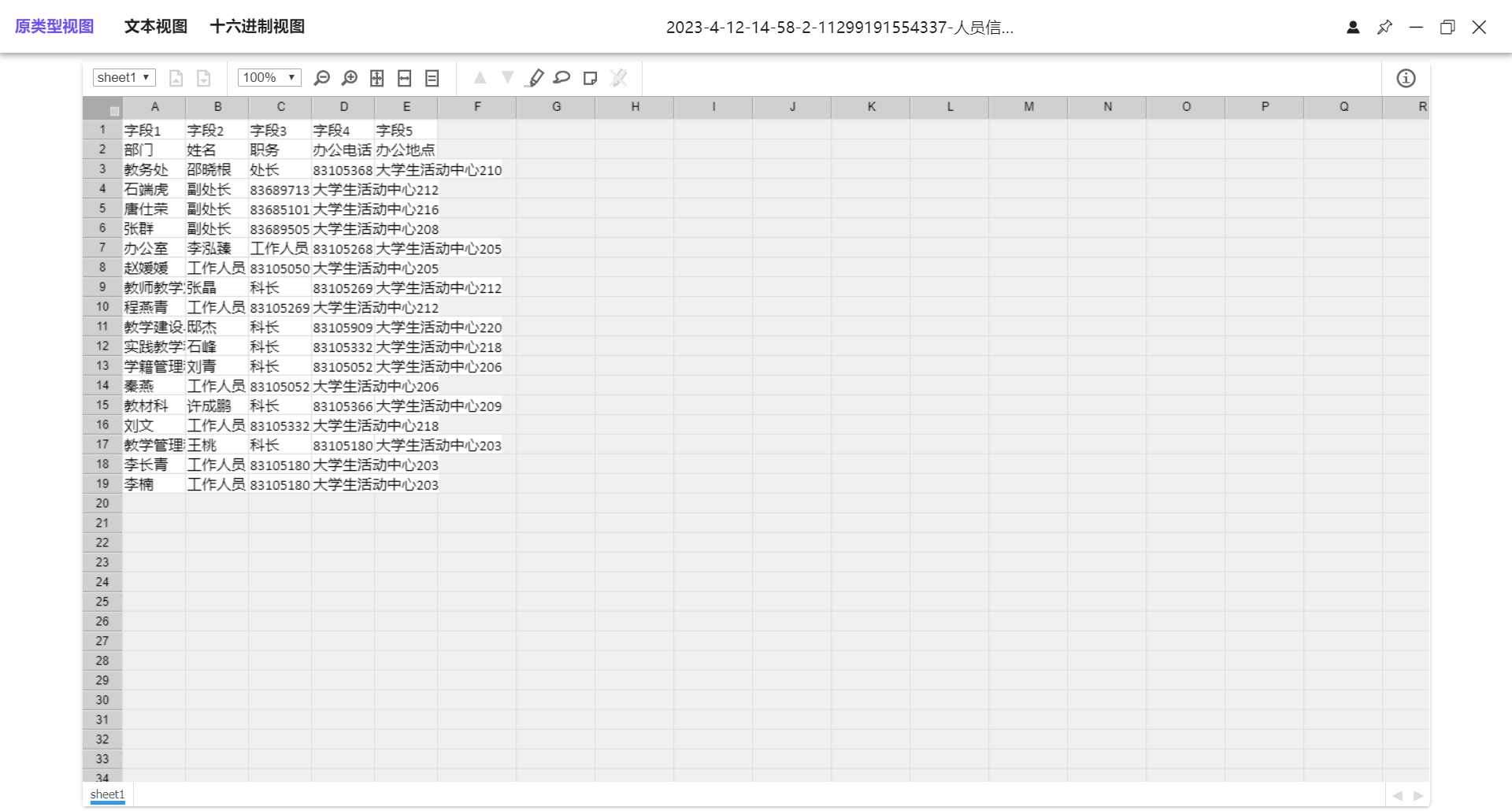Click the pin window icon

click(x=1384, y=28)
